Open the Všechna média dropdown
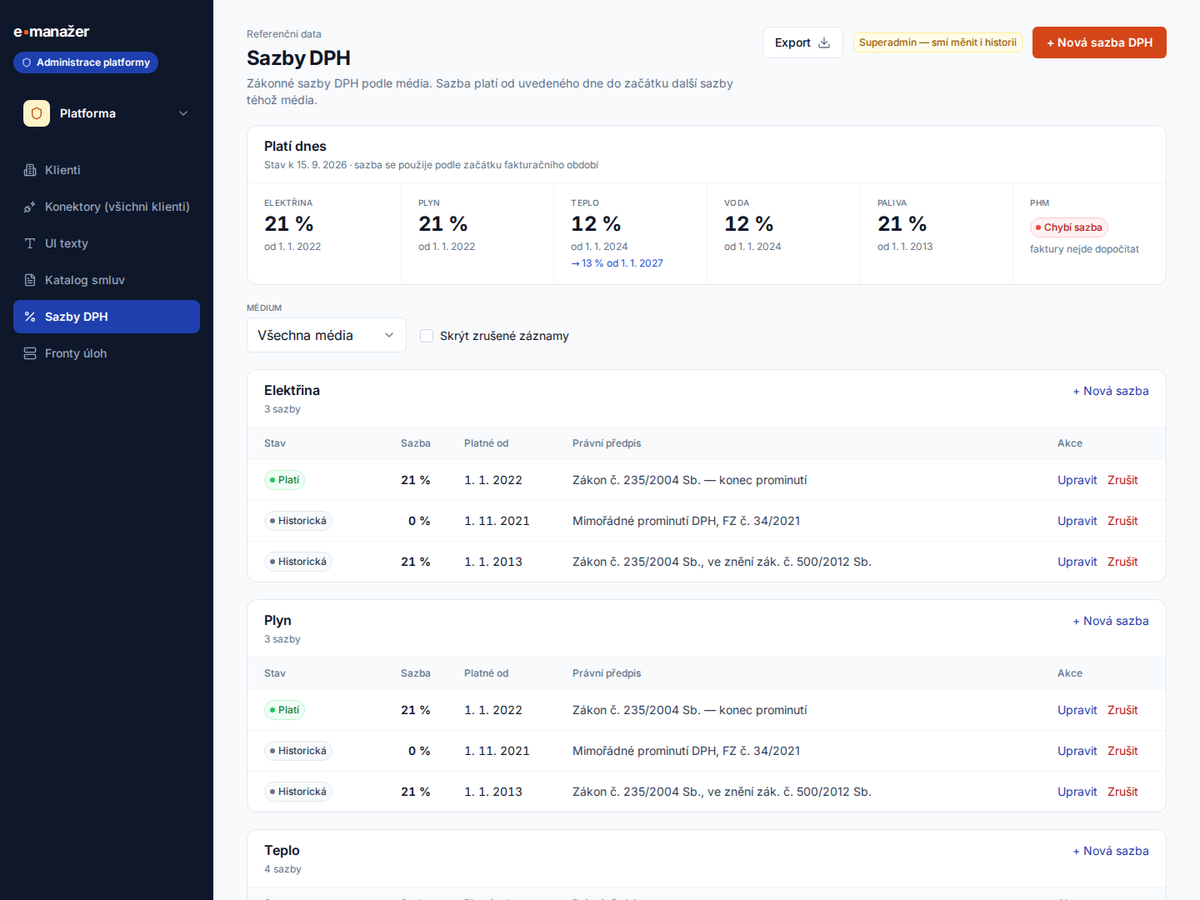This screenshot has height=900, width=1200. click(327, 335)
